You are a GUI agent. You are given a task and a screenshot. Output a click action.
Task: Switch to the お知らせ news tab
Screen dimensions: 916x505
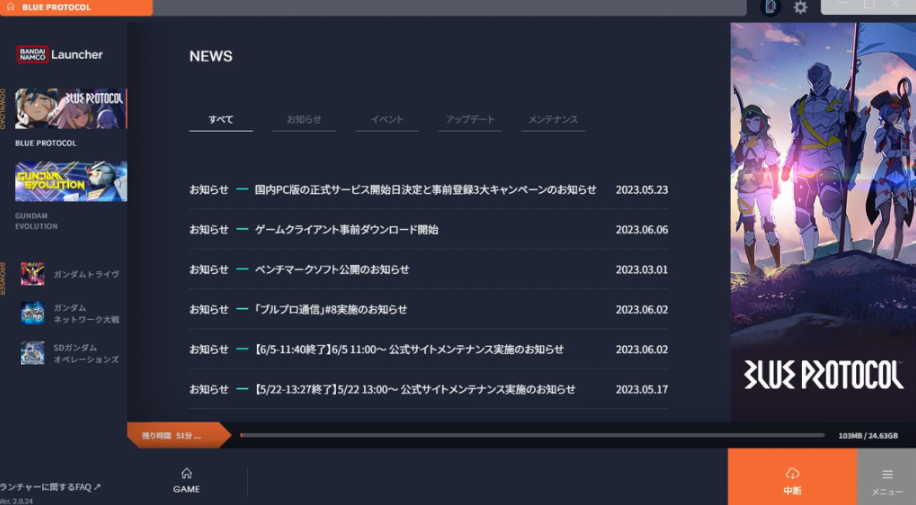click(x=304, y=120)
